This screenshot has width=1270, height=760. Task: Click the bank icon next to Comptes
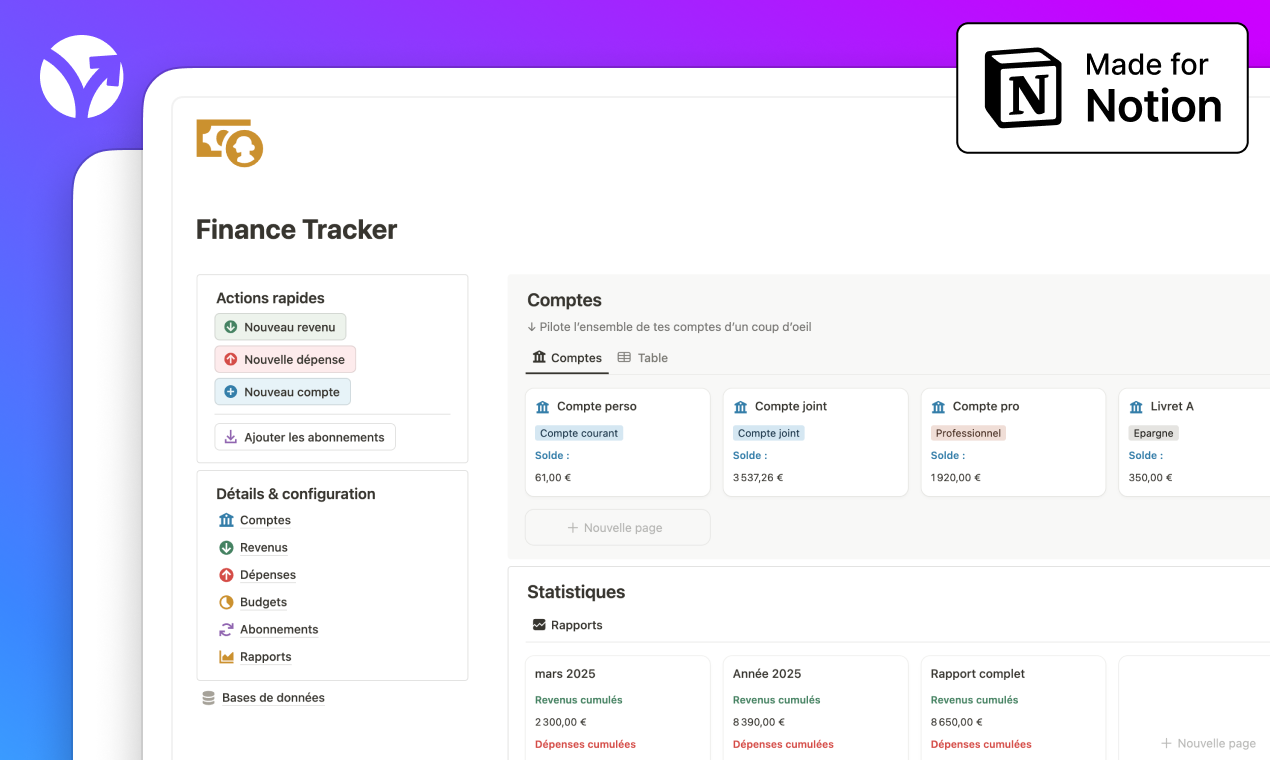tap(225, 520)
